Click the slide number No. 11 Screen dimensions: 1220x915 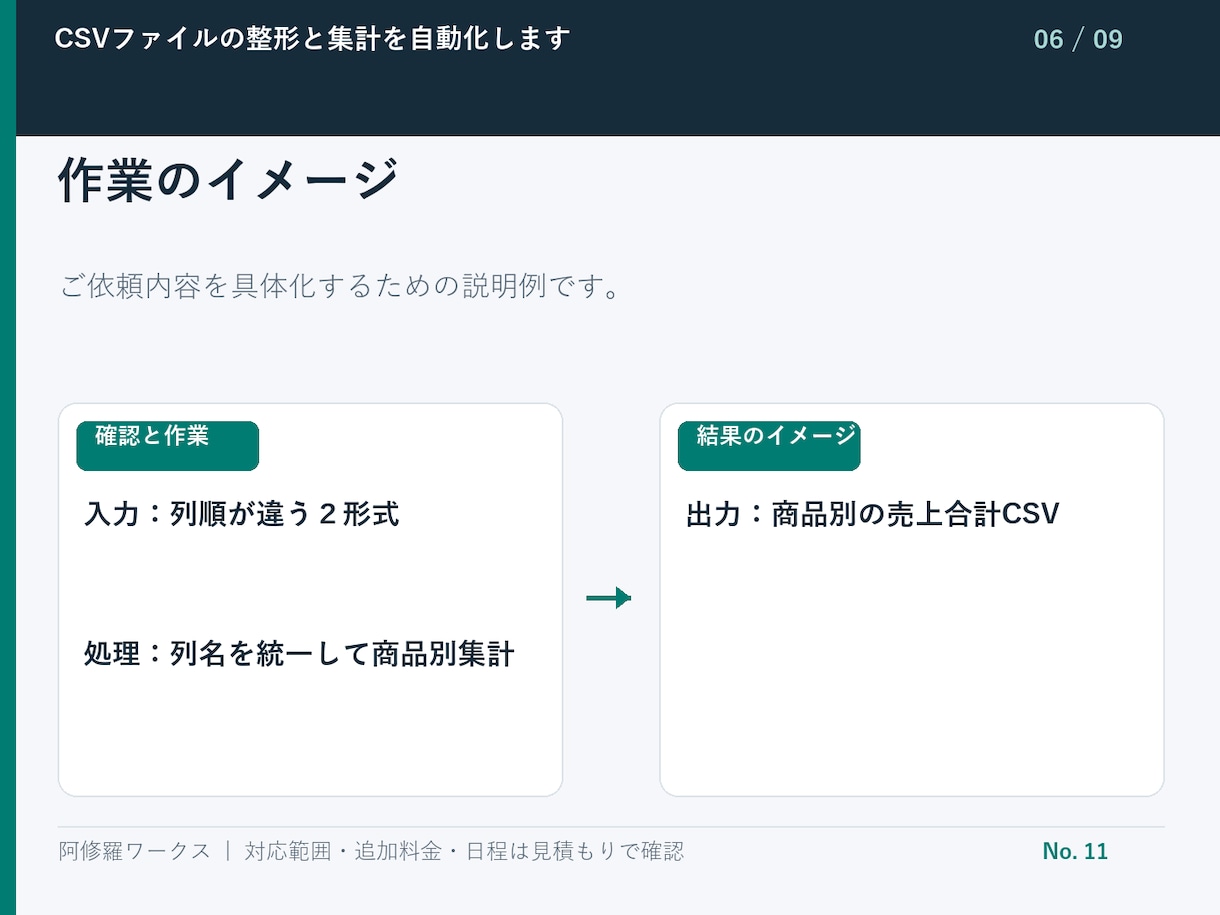[1075, 851]
